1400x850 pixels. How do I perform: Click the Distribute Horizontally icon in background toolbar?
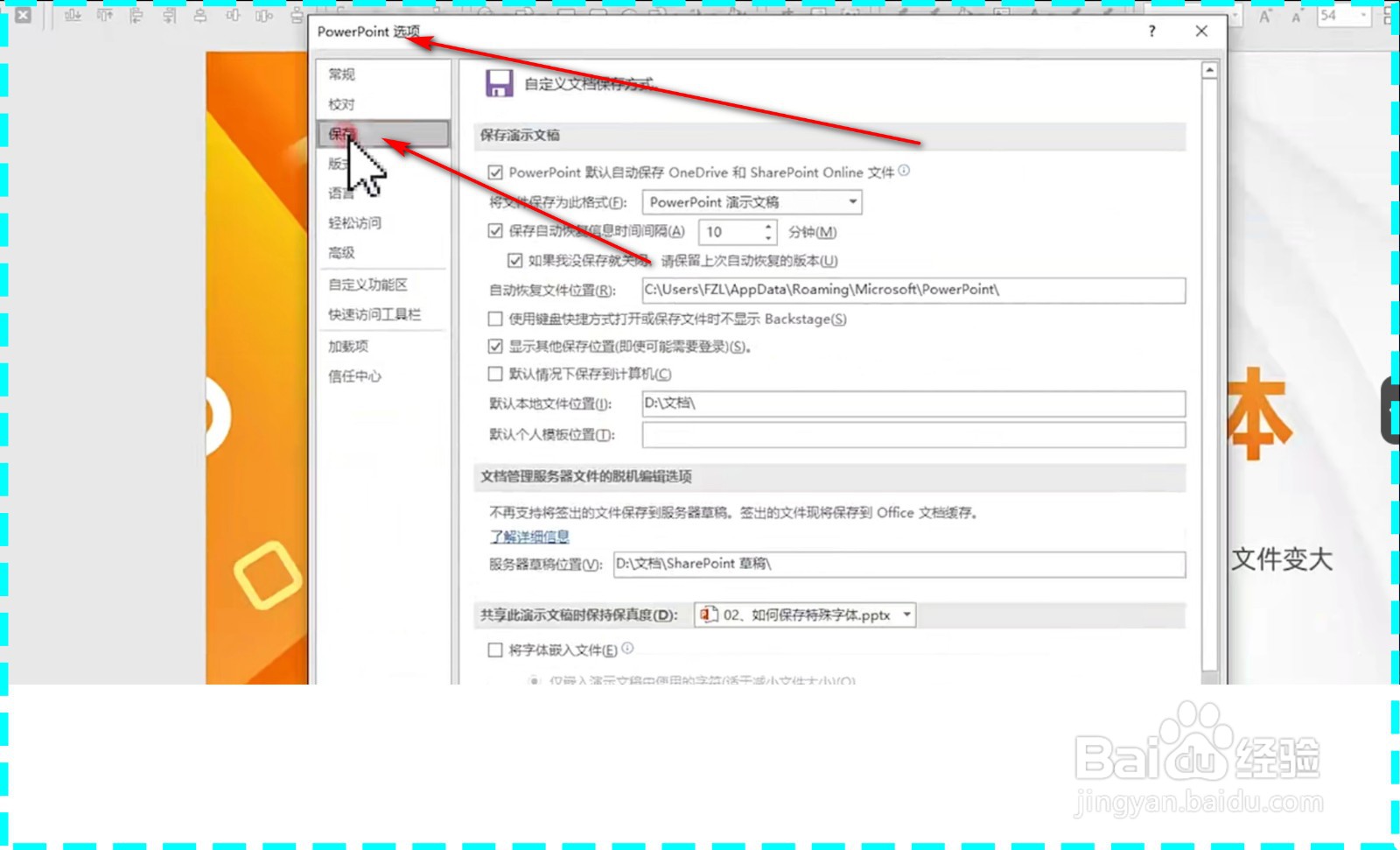264,15
